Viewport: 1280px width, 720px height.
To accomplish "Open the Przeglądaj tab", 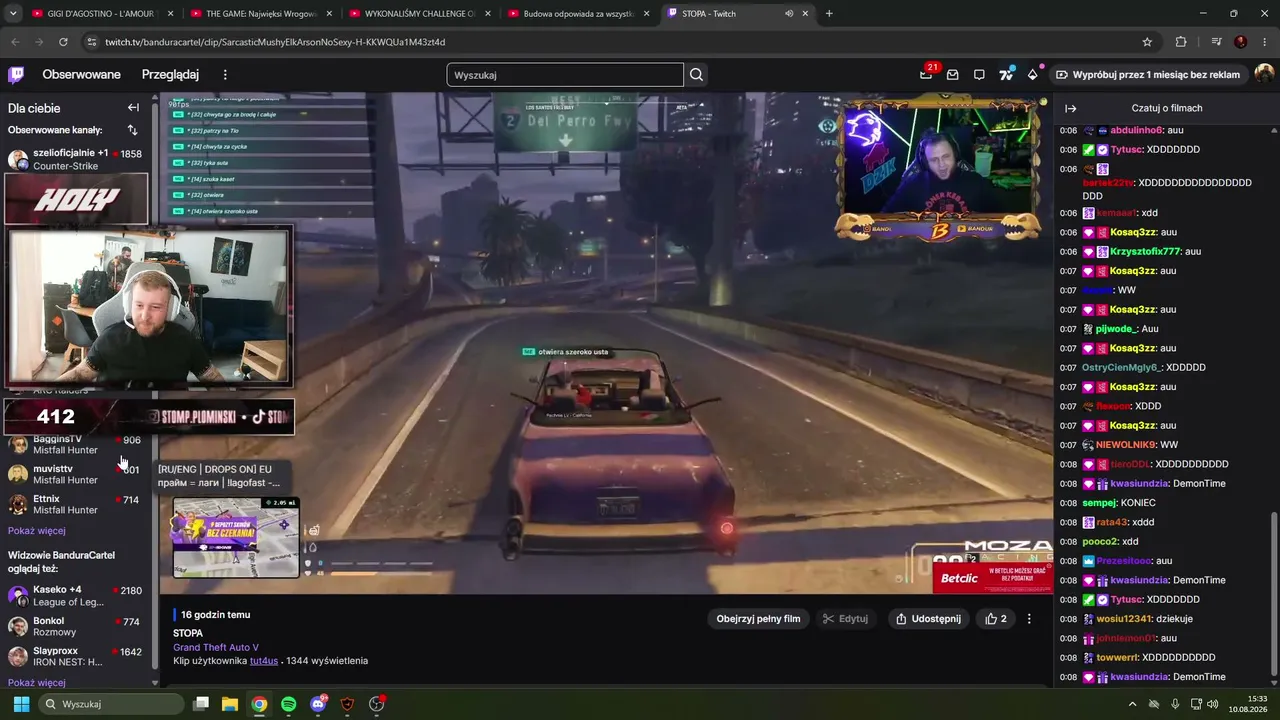I will [170, 75].
